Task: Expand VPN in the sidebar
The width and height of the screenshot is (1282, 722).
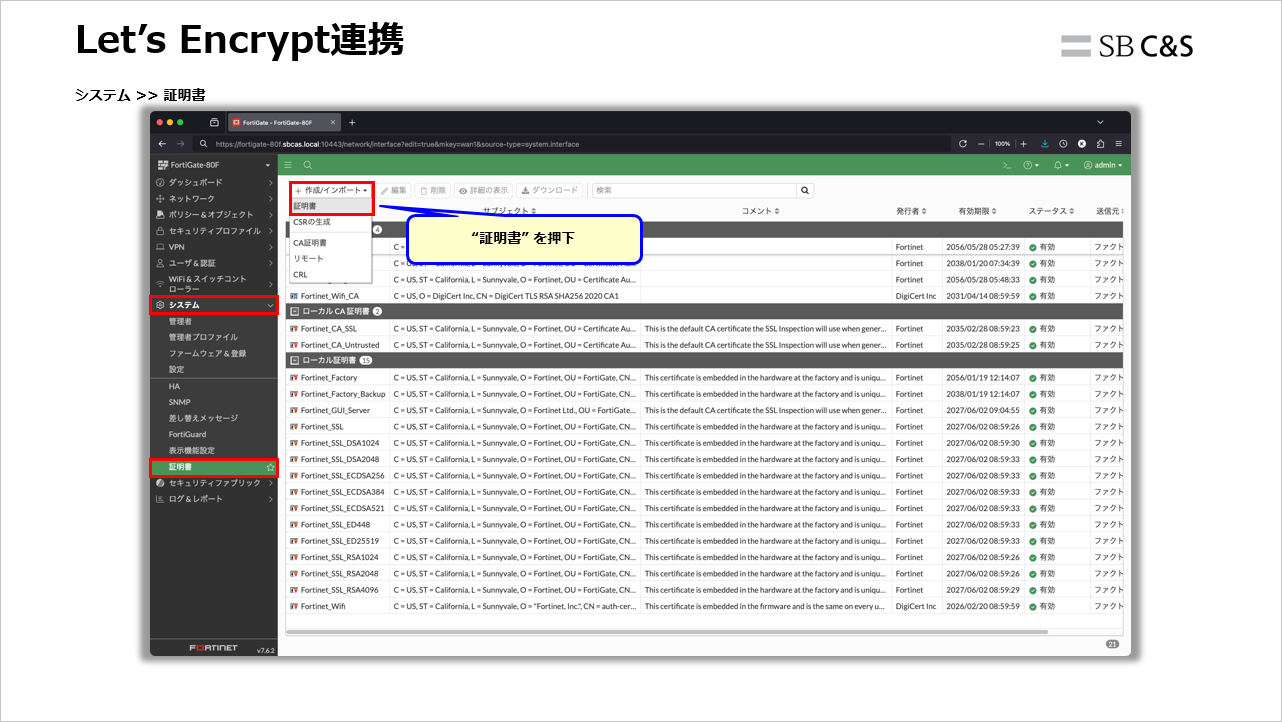Action: click(214, 247)
